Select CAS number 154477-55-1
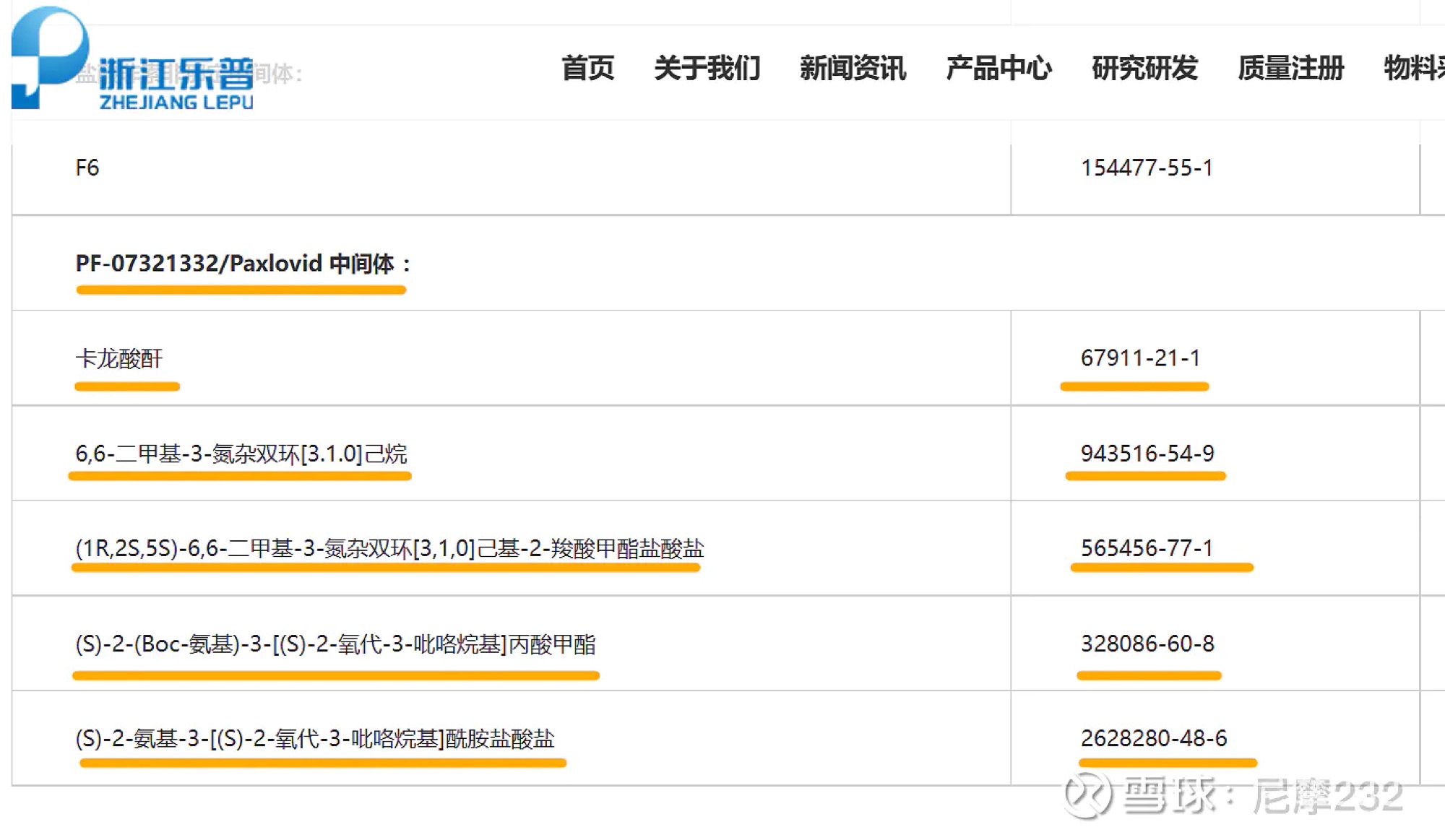Viewport: 1445px width, 840px height. 1147,168
